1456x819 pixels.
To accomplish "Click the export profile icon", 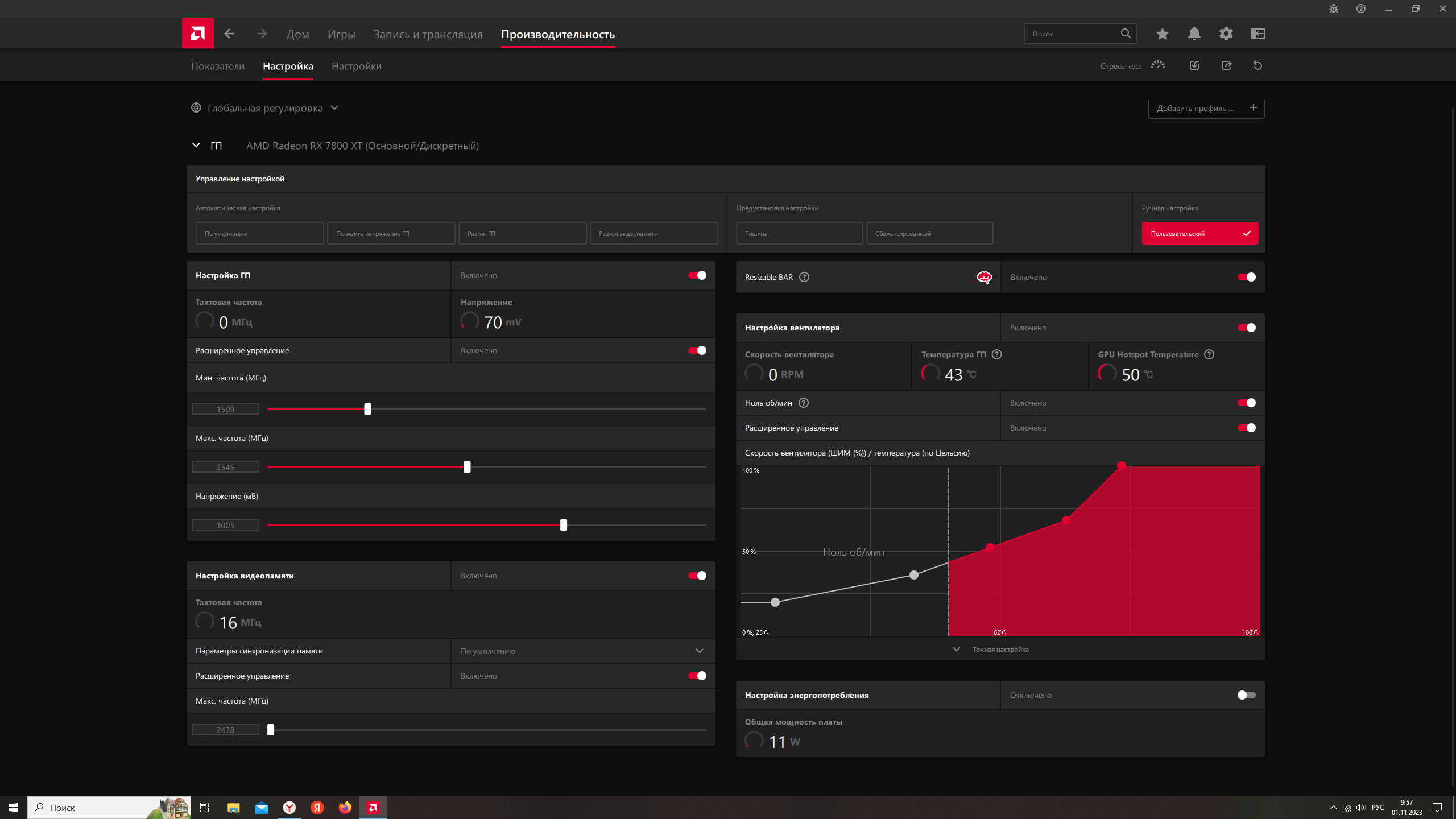I will pos(1226,65).
